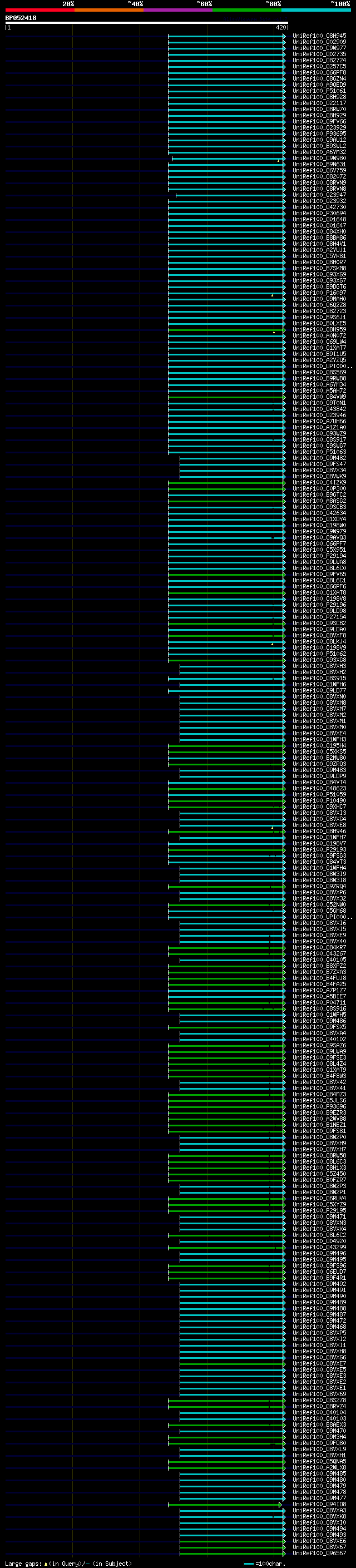Click the alignment bar for UniRef100_Q9XHC7

[227, 807]
